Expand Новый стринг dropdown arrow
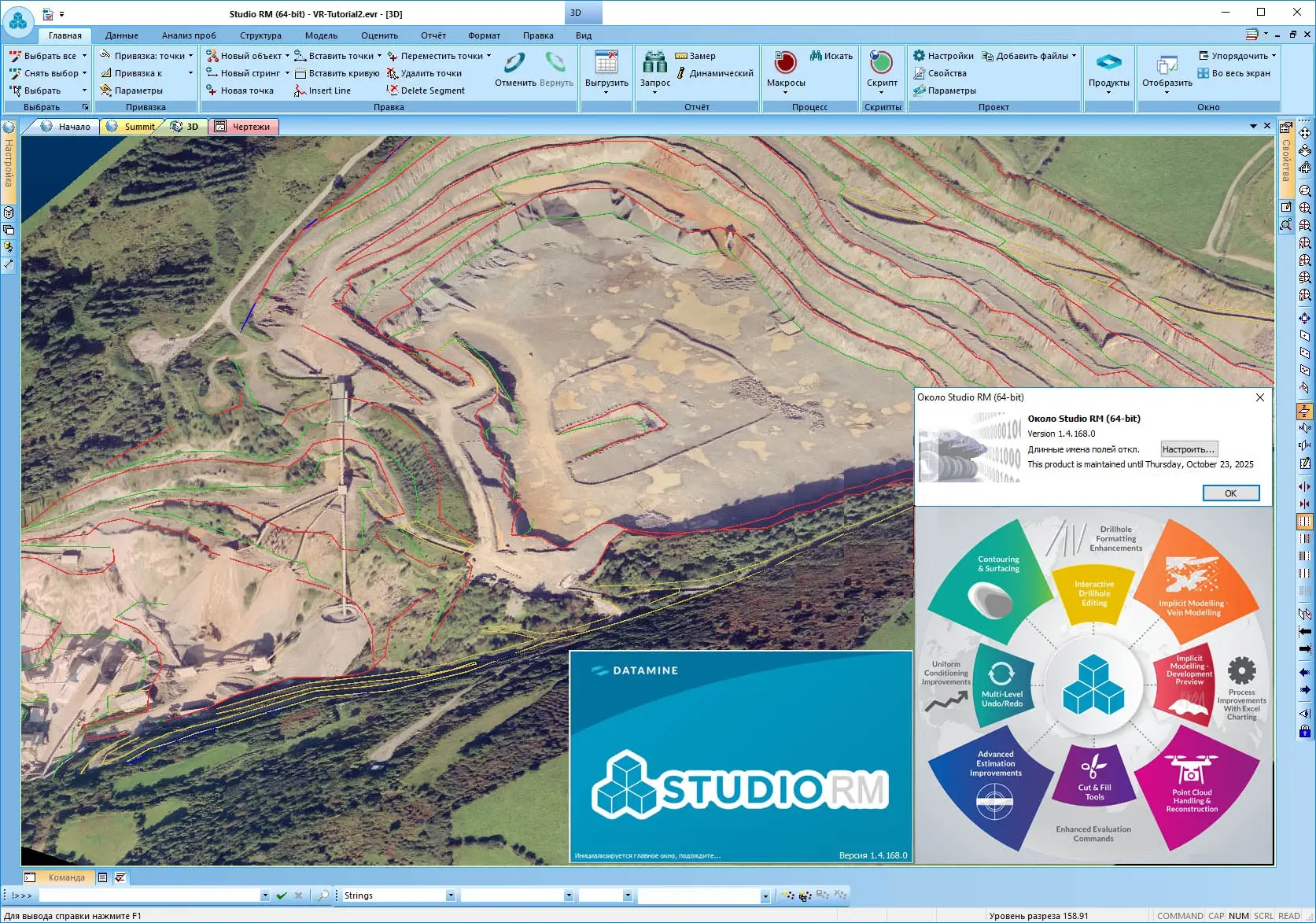The image size is (1316, 923). click(x=287, y=73)
